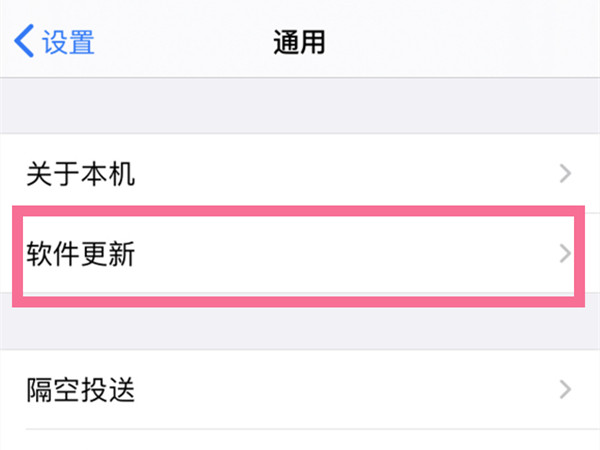Screen dimensions: 600x450
Task: Tap the divider below 隔空投送 row
Action: [300, 431]
